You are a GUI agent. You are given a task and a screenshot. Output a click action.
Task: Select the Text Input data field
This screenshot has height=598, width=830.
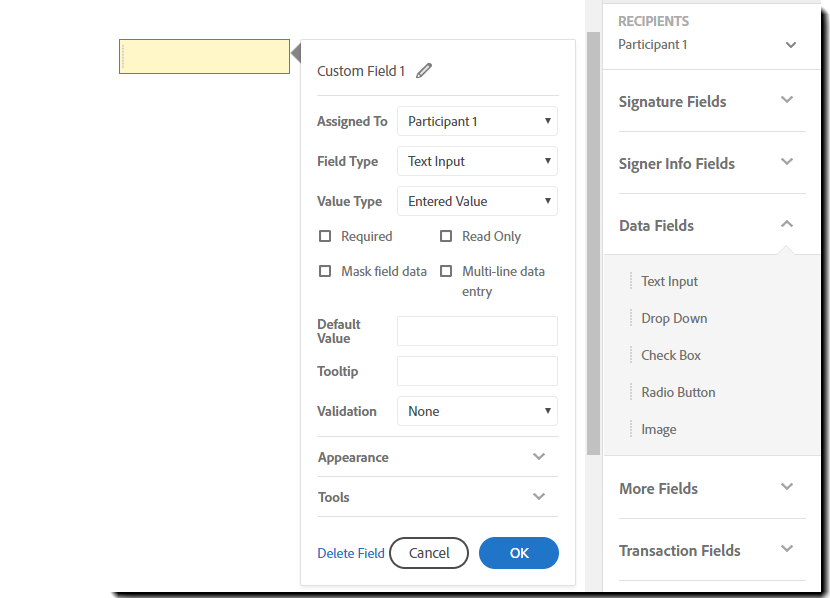pyautogui.click(x=670, y=281)
